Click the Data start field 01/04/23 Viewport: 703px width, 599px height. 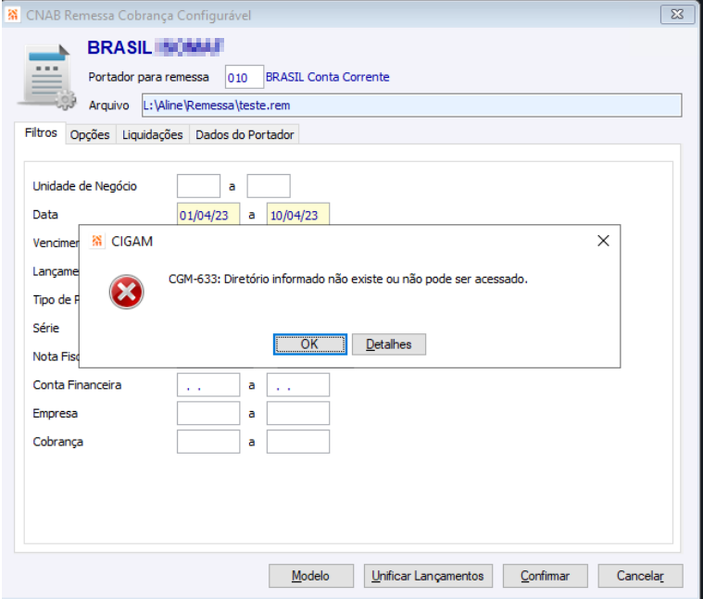coord(208,214)
